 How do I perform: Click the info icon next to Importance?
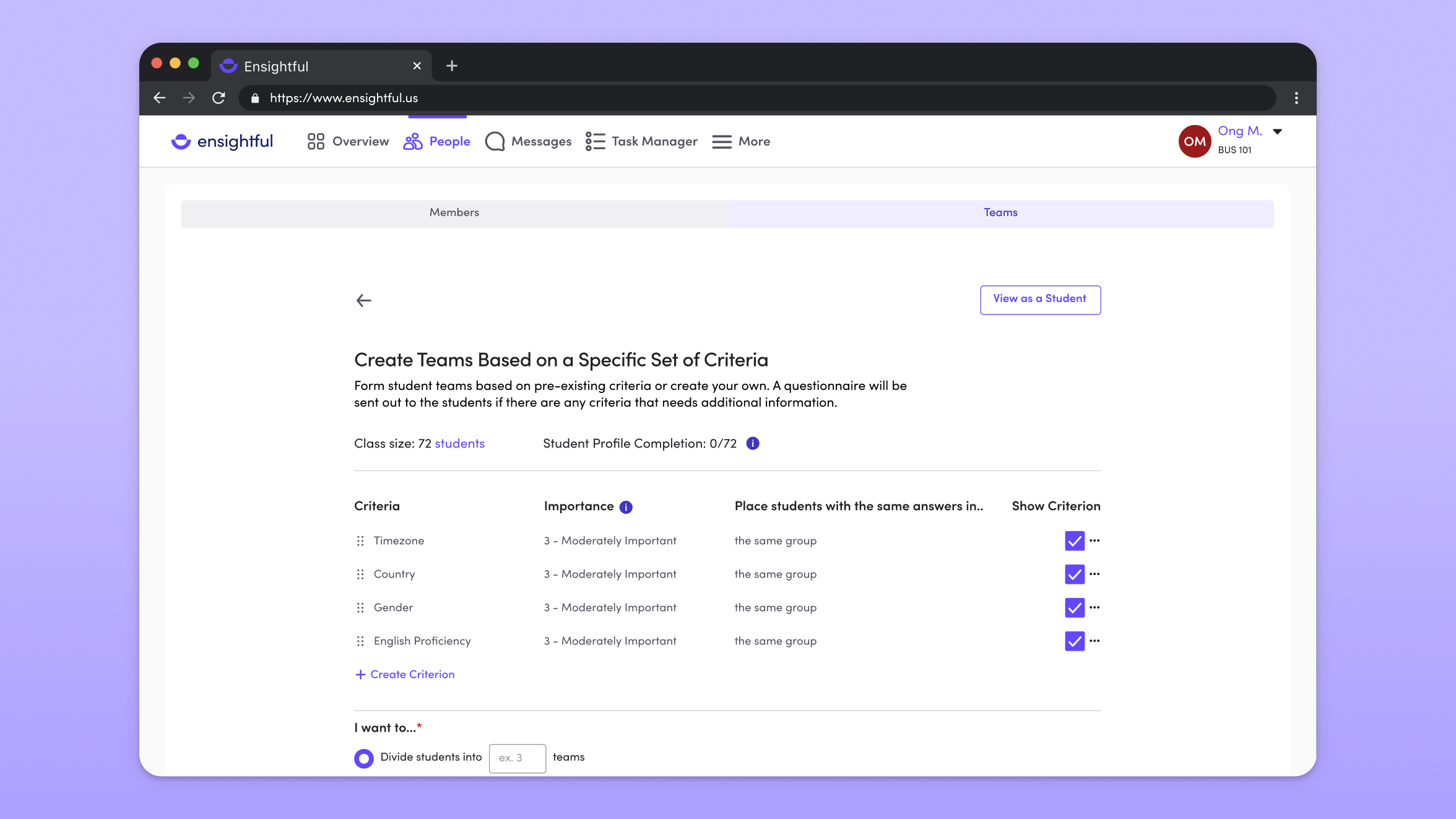(626, 506)
